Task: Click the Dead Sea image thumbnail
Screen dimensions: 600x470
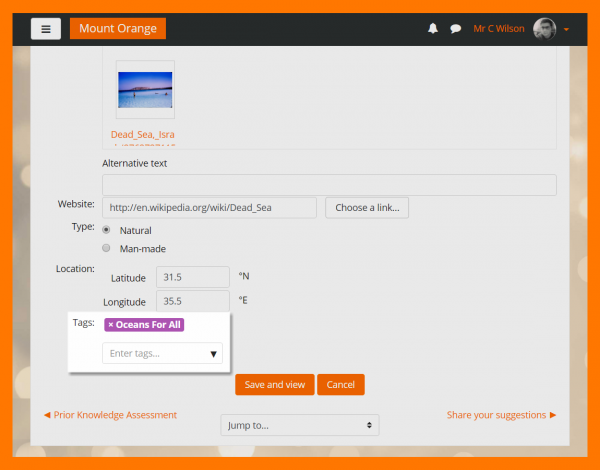Action: (145, 90)
